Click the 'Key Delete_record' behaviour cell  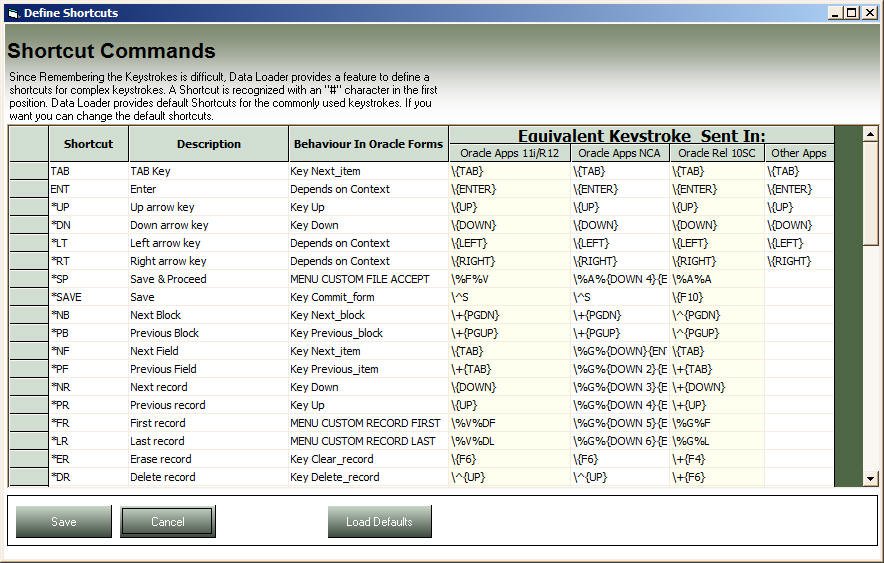coord(369,478)
